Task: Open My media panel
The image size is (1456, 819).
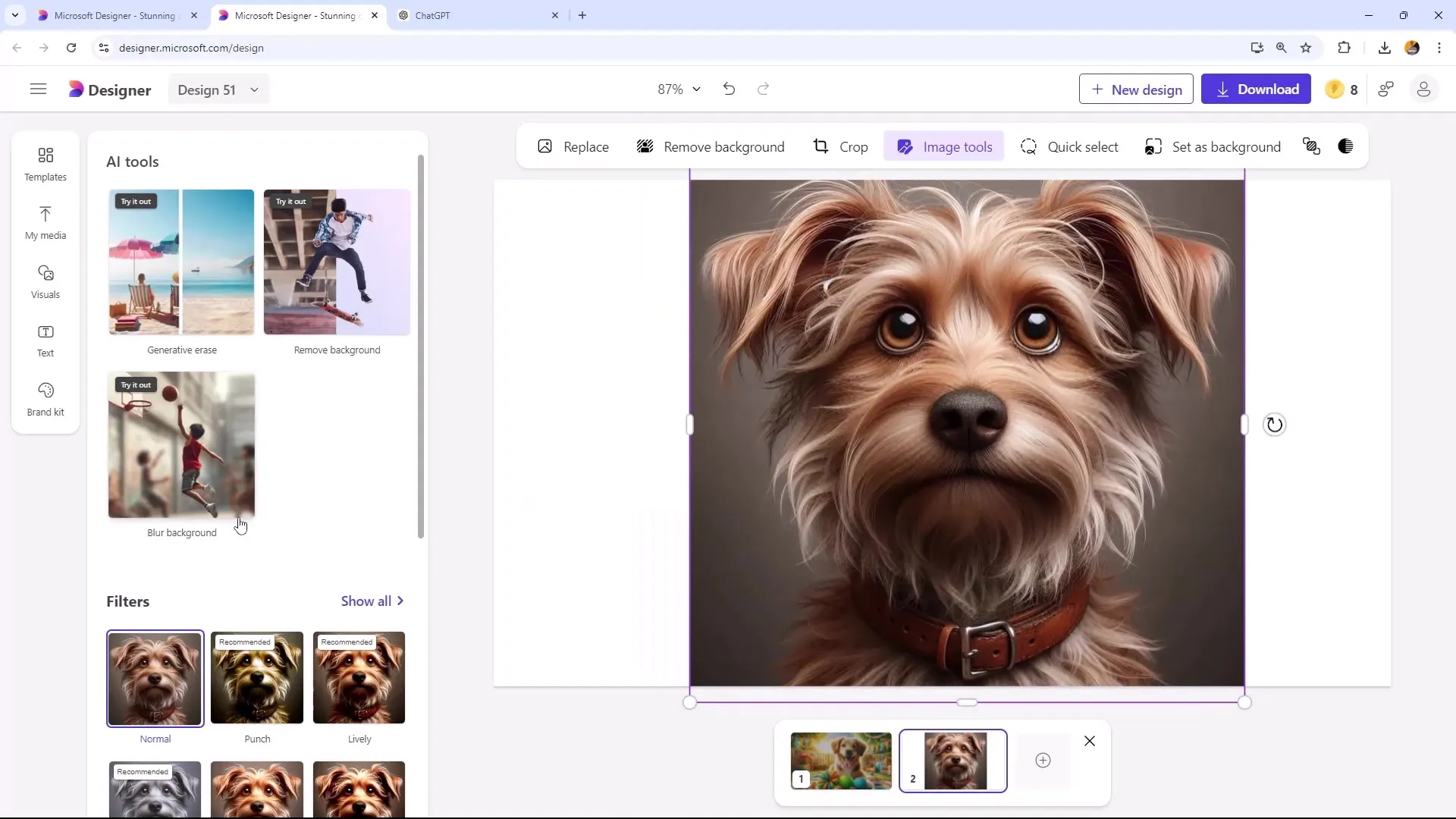Action: coord(45,223)
